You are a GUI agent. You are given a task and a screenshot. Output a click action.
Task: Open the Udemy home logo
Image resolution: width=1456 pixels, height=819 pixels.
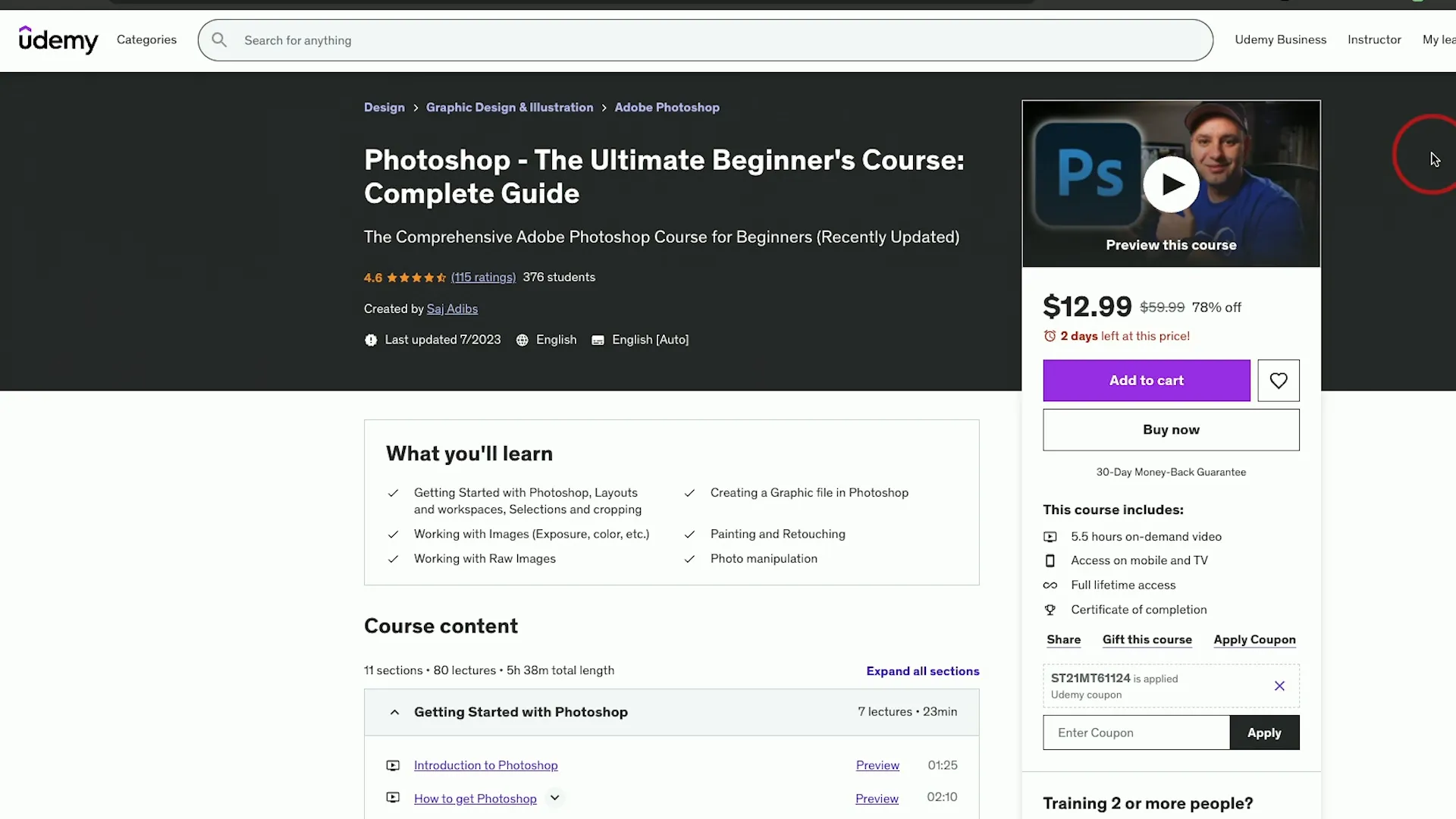pos(58,39)
